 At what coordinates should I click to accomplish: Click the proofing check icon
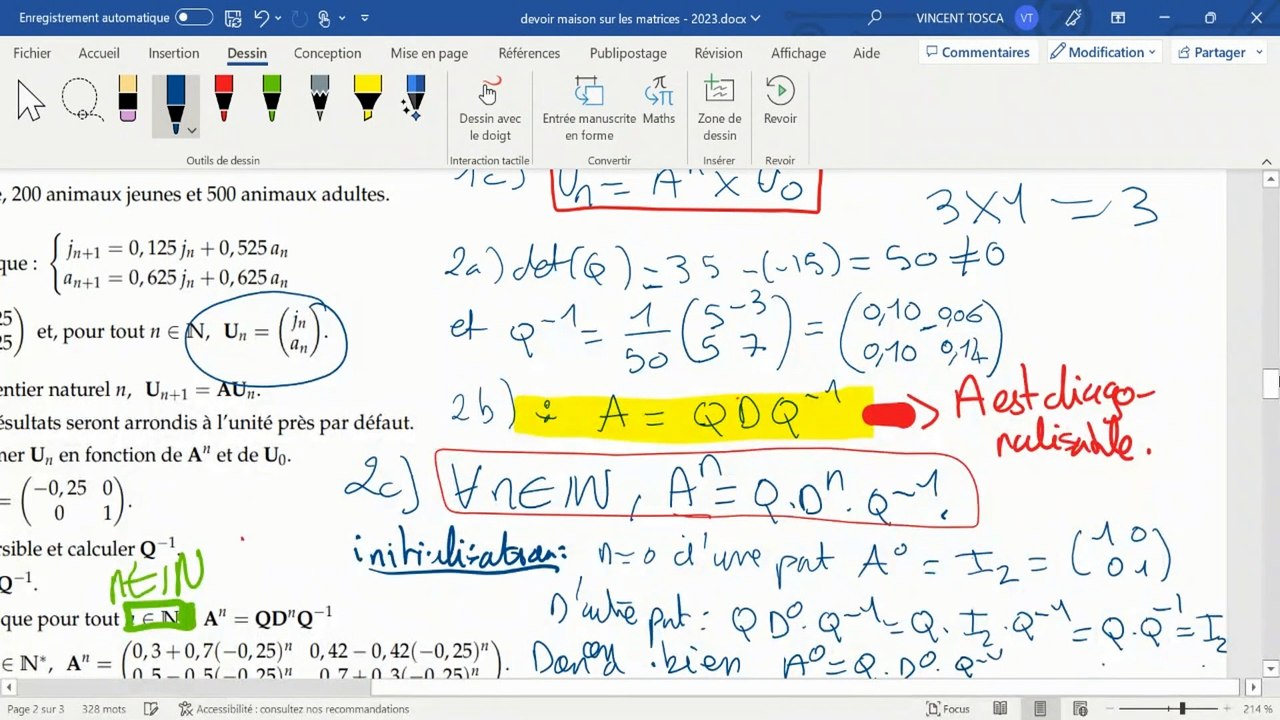pyautogui.click(x=151, y=709)
